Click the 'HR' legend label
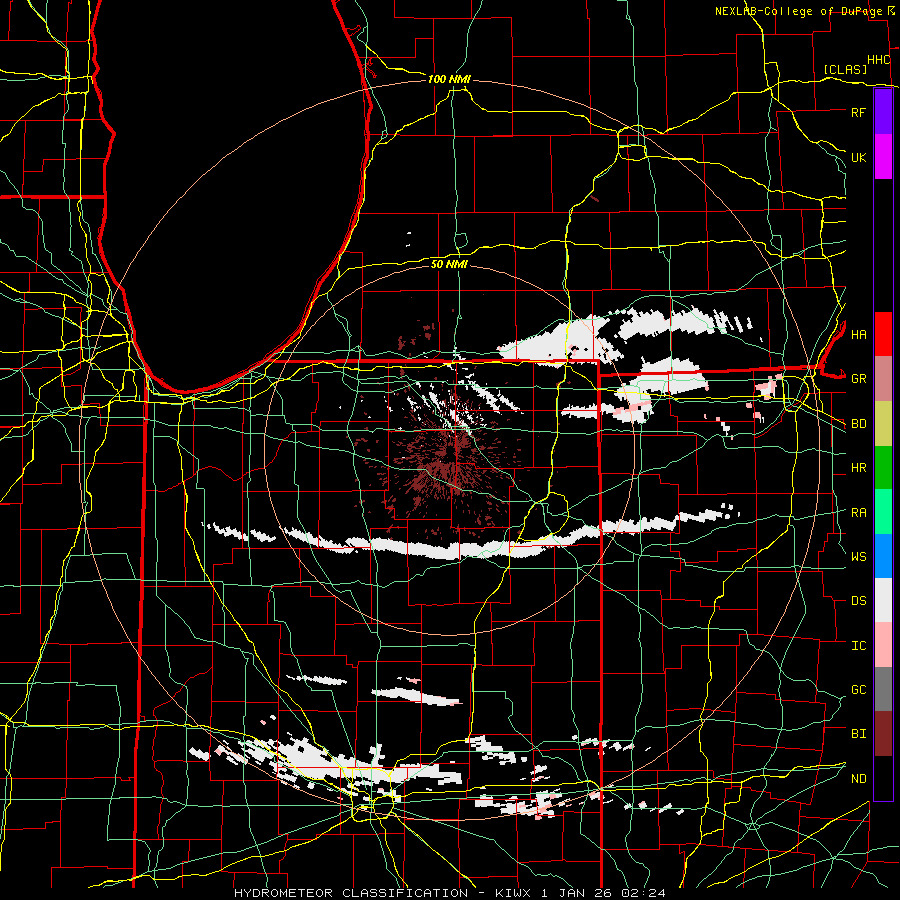 pos(858,468)
